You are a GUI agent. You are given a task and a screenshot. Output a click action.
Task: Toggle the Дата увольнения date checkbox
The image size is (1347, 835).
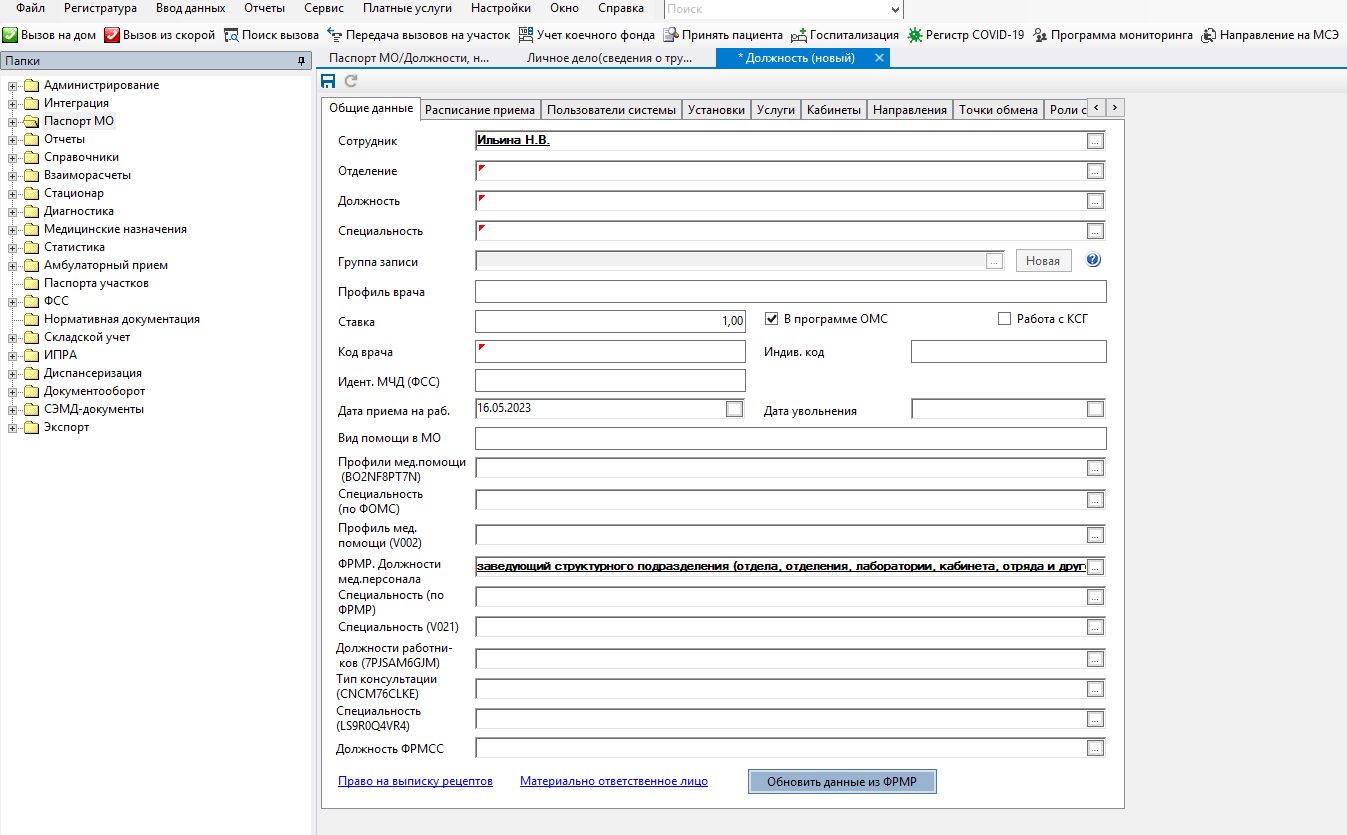point(1095,409)
